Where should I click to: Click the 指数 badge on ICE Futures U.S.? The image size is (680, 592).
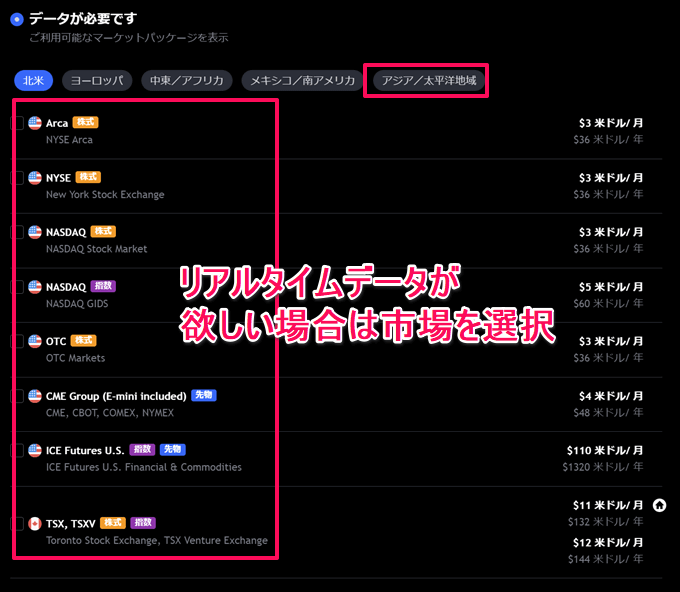(142, 450)
